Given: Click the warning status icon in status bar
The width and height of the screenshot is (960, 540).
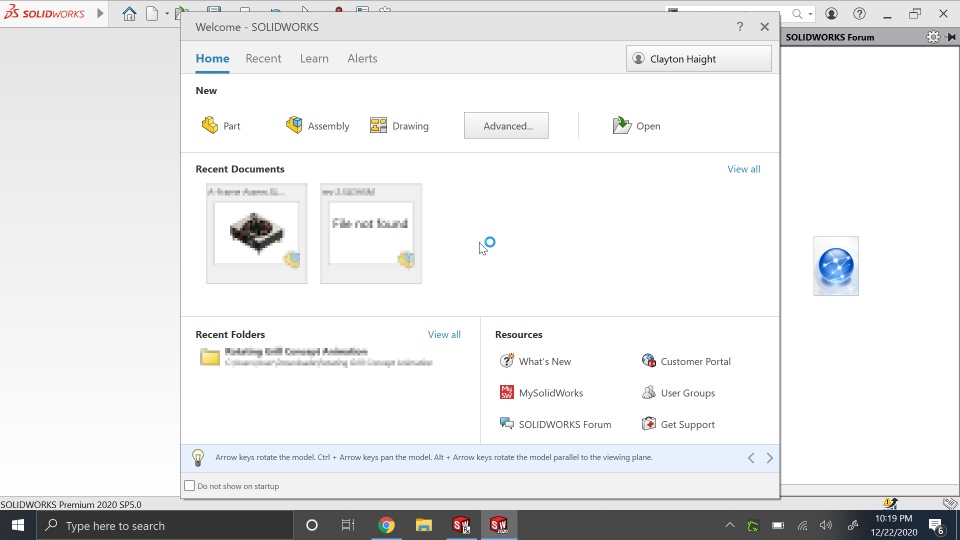Looking at the screenshot, I should 890,503.
